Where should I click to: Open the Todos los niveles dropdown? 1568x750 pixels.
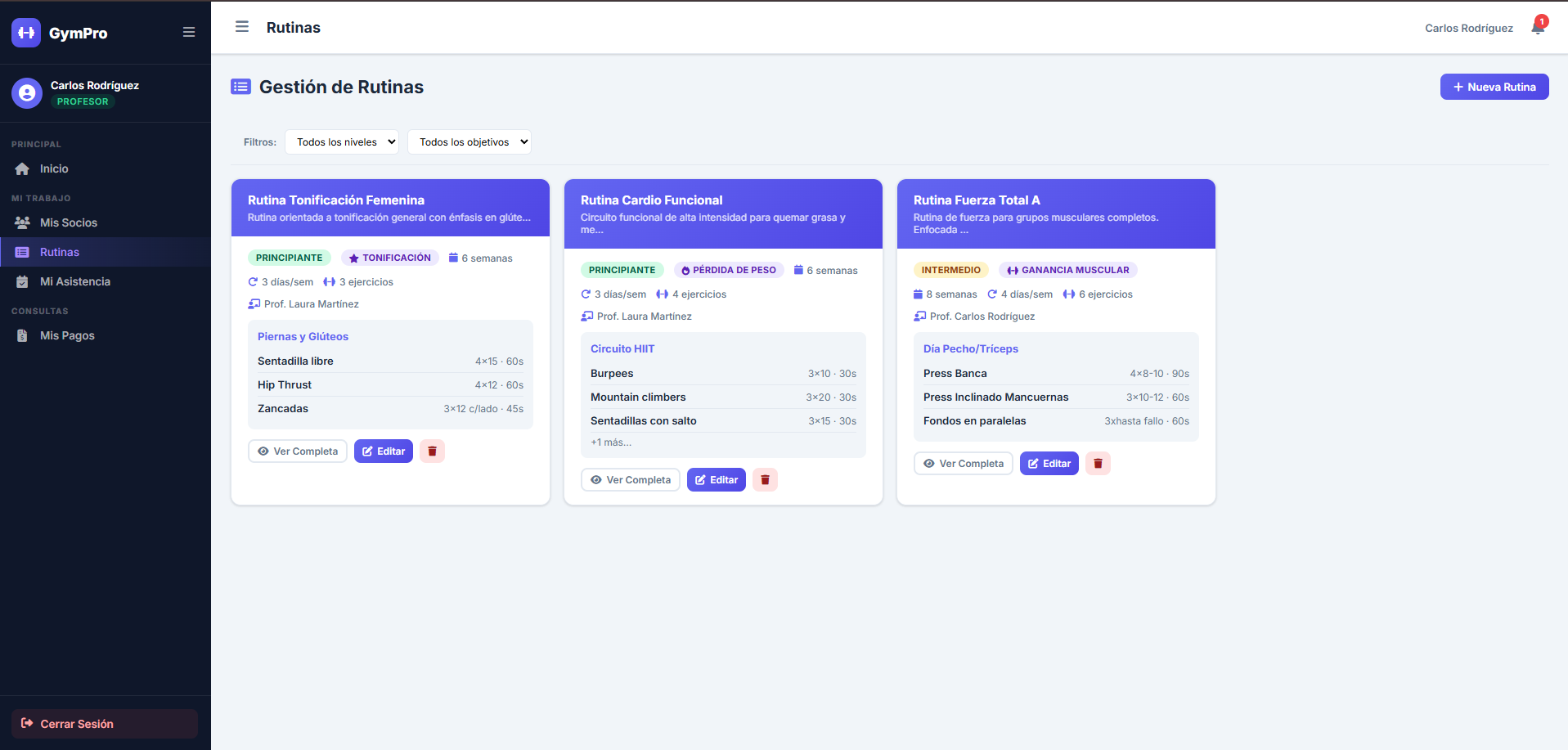point(342,142)
